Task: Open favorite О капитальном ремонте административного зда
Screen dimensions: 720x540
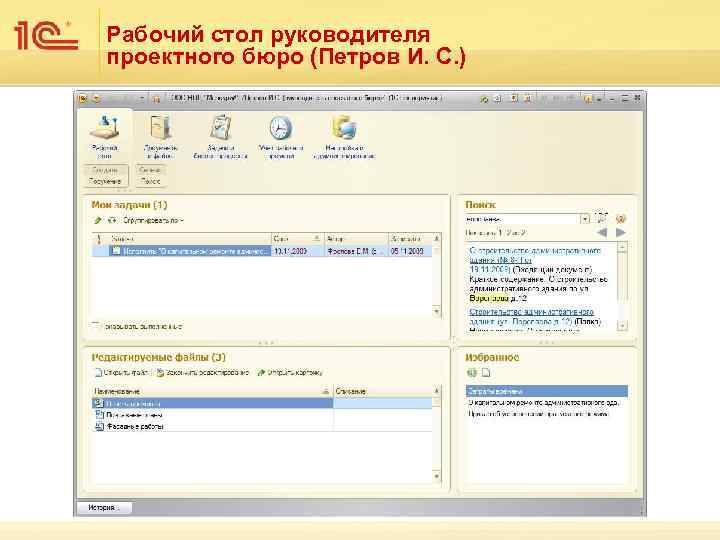Action: 544,403
